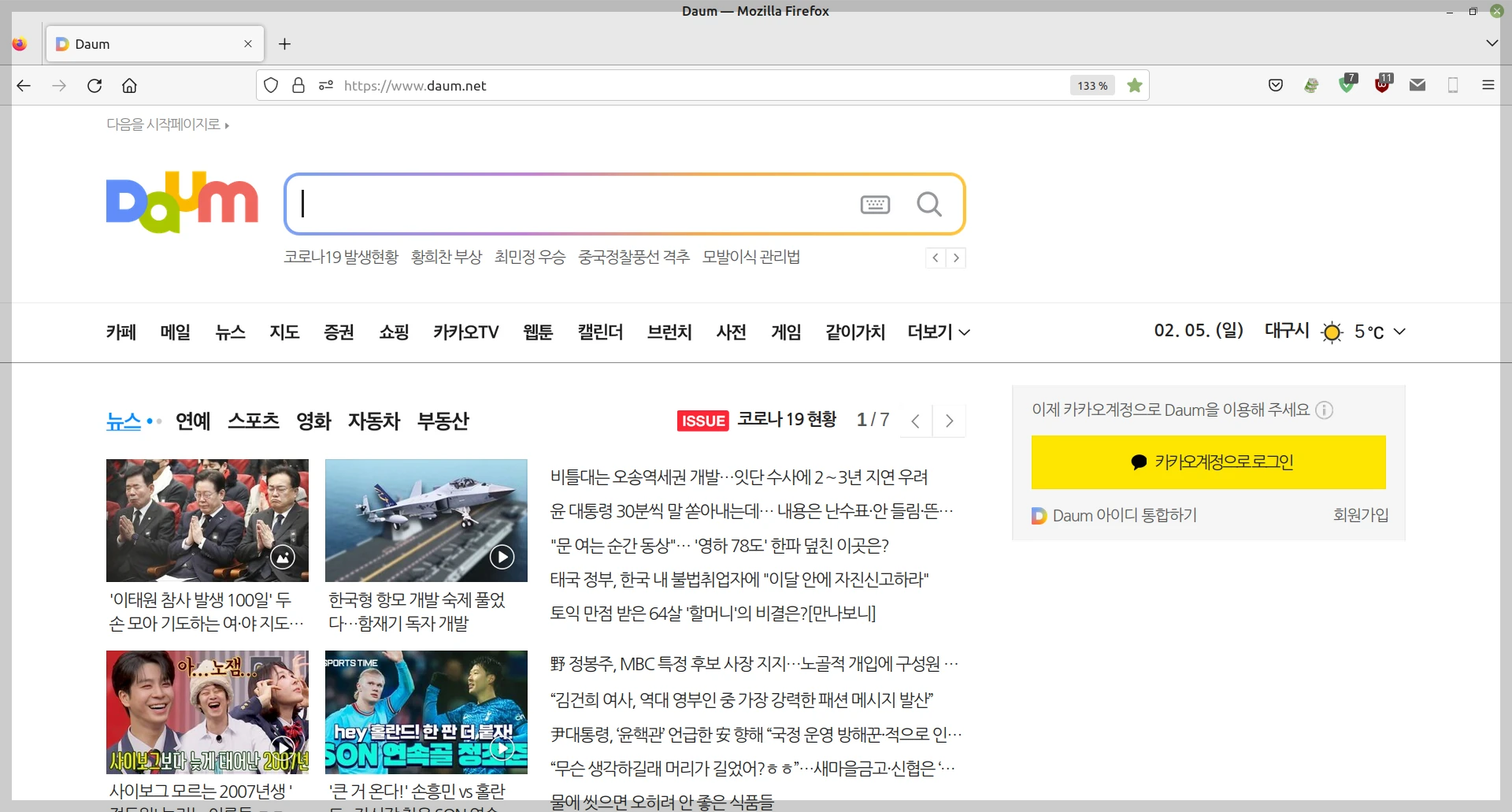Click the magnifier search icon
This screenshot has height=812, width=1512.
pos(929,205)
